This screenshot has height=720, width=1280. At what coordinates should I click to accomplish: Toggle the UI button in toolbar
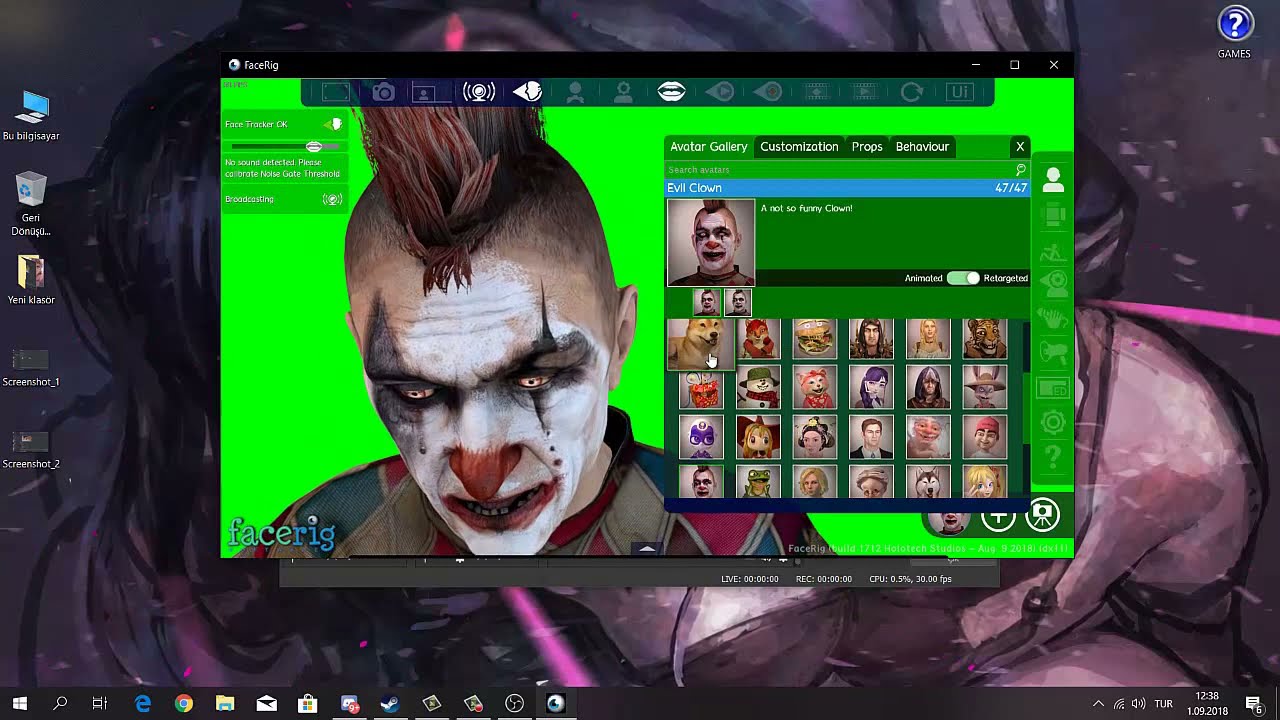959,92
